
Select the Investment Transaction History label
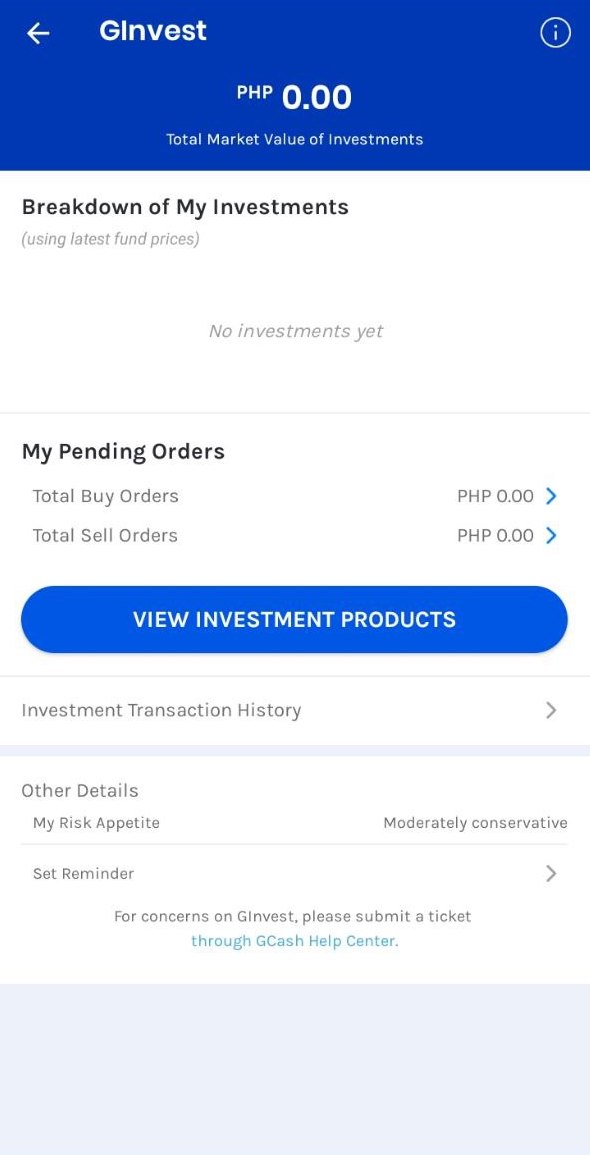tap(161, 710)
